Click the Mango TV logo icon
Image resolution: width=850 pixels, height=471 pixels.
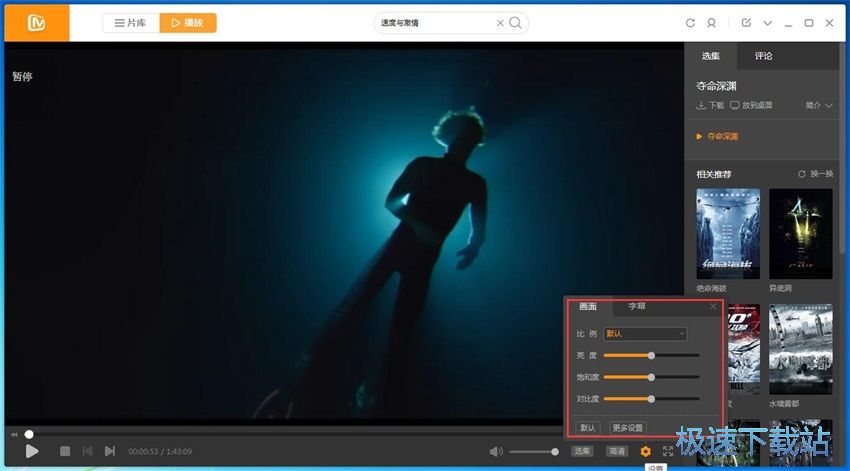tap(36, 23)
